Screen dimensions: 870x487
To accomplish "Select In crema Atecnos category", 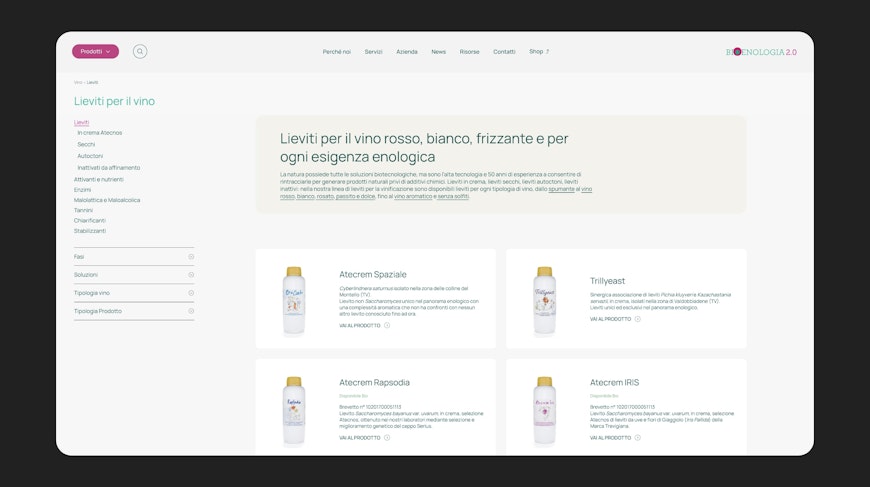I will 100,133.
